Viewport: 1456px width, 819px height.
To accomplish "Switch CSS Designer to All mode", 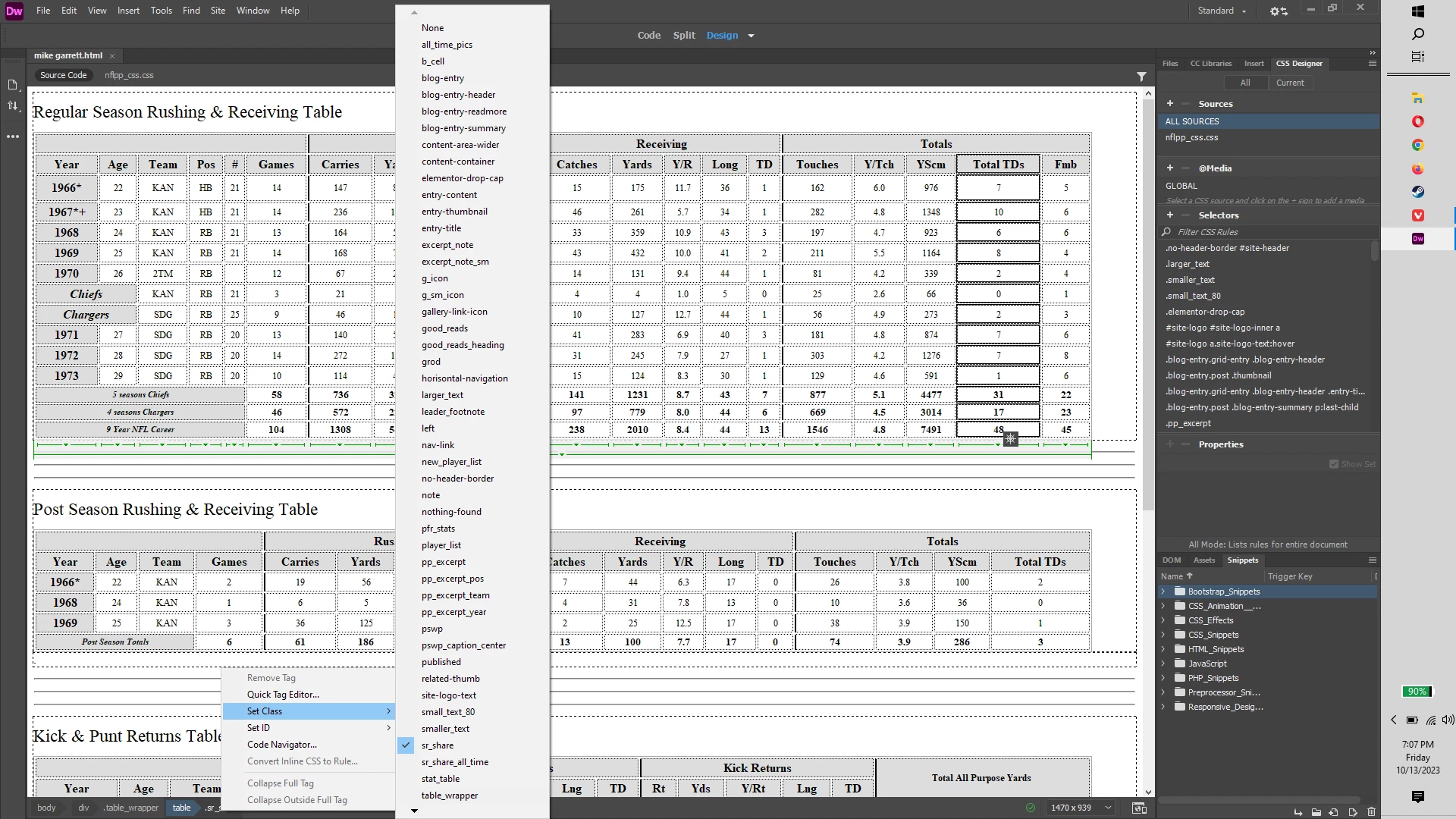I will (1245, 83).
